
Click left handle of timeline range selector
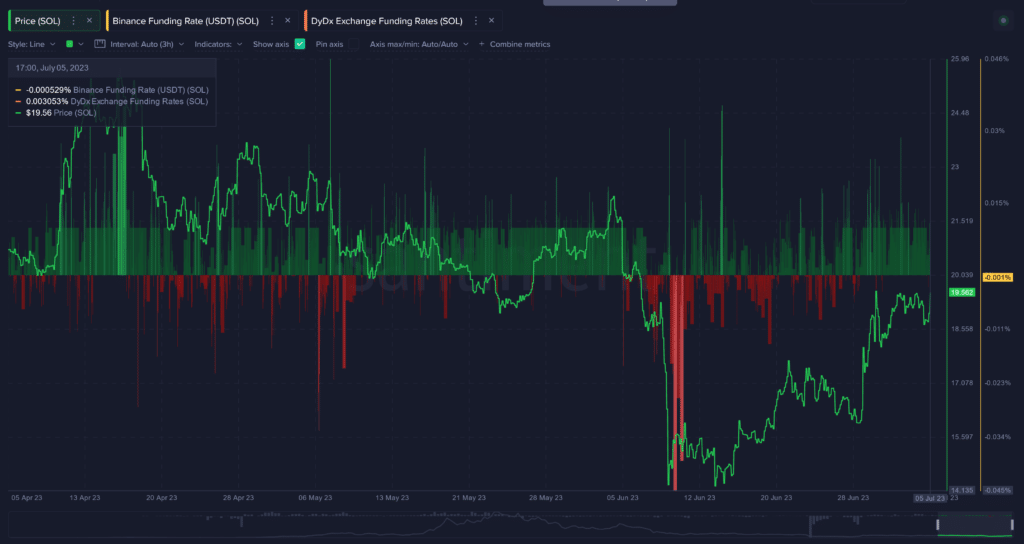tap(938, 524)
